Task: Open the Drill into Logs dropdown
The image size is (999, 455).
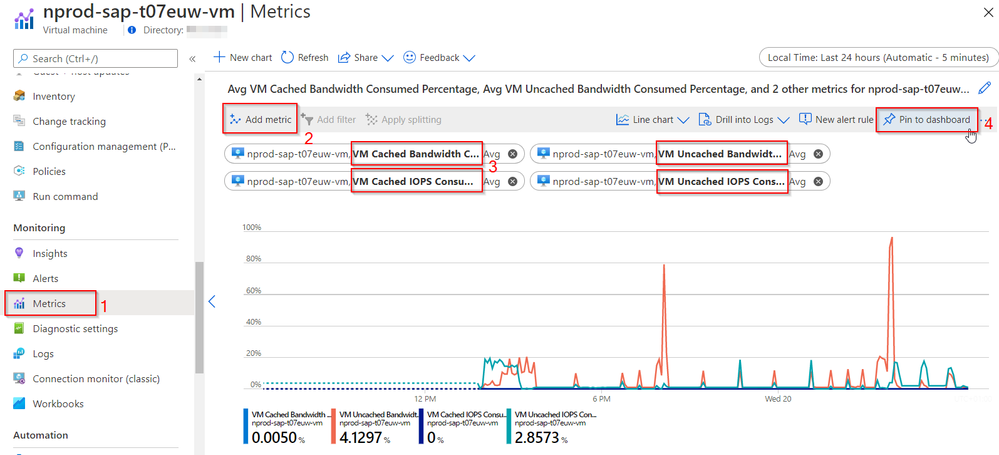Action: point(744,120)
